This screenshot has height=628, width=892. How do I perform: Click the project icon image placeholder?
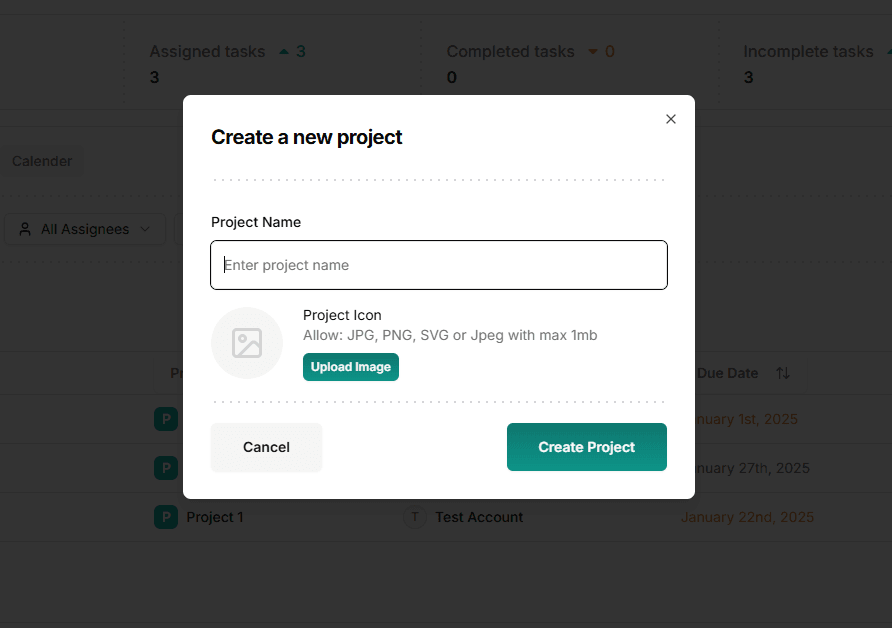click(x=247, y=343)
